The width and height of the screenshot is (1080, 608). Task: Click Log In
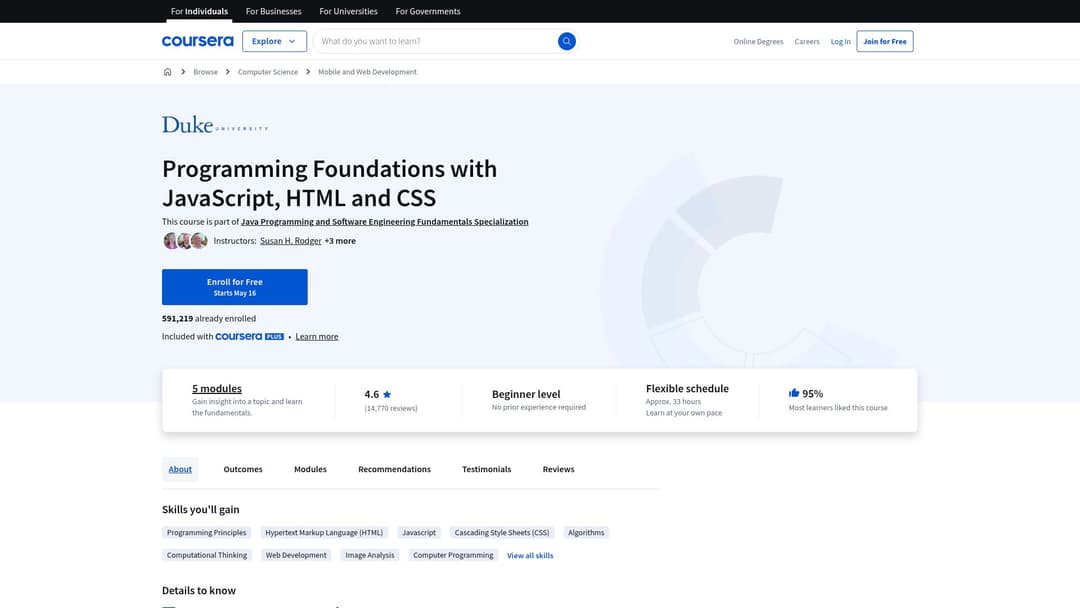click(x=840, y=41)
